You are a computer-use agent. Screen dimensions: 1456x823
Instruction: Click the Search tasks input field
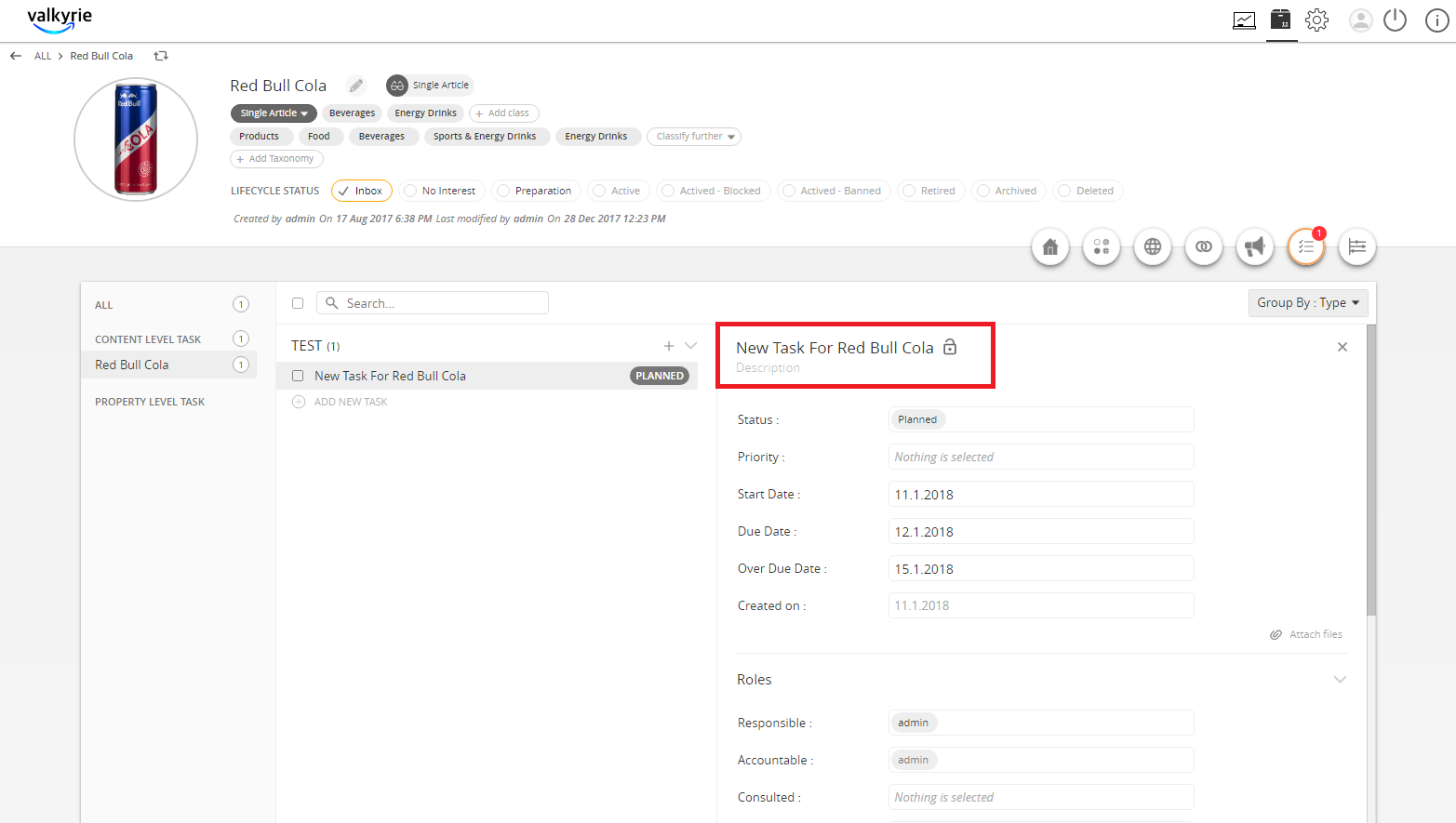click(433, 303)
